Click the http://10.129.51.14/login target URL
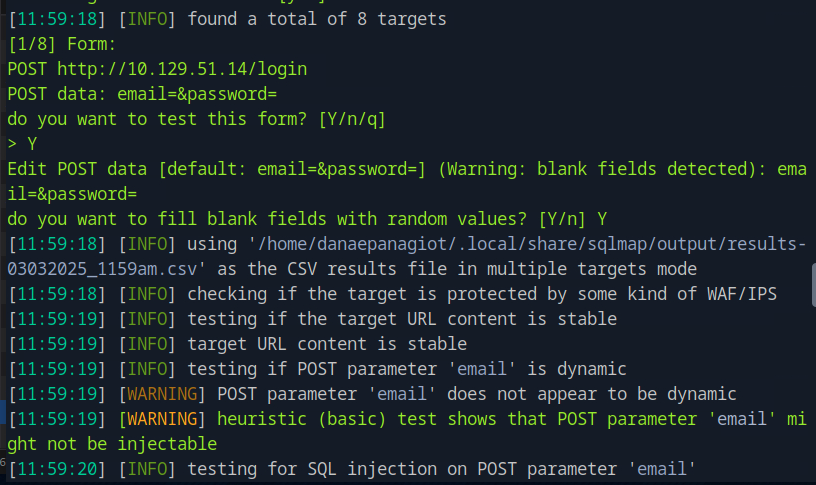The height and width of the screenshot is (485, 816). [181, 69]
